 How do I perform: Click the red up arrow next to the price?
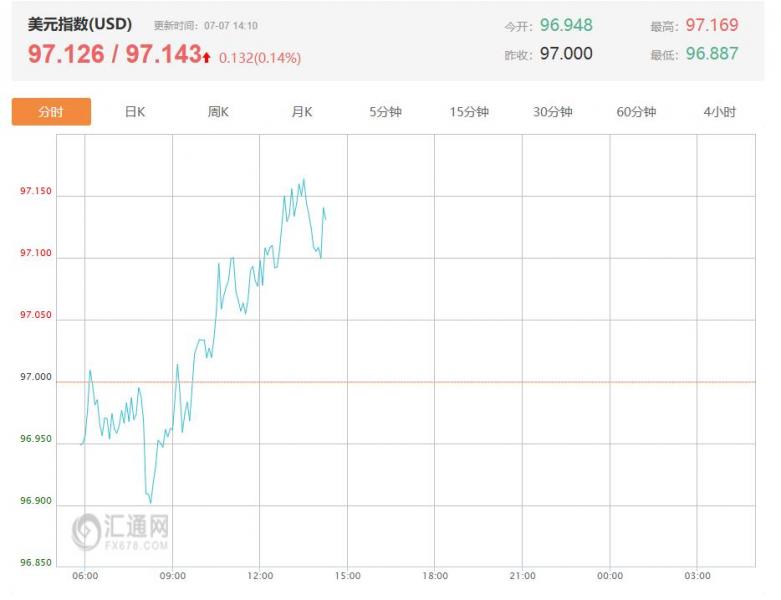pos(207,58)
